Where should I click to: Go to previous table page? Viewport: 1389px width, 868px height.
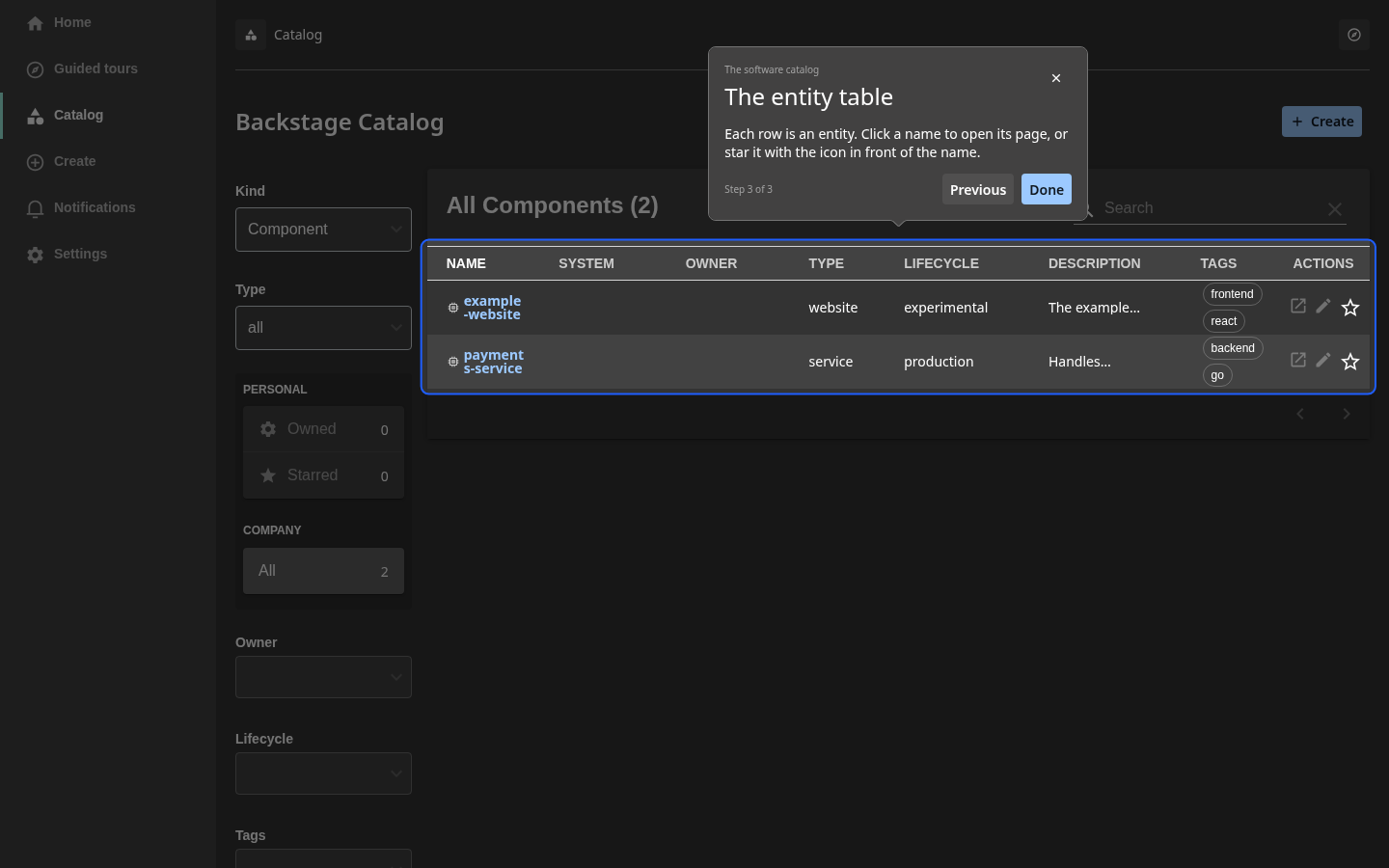pos(1300,414)
